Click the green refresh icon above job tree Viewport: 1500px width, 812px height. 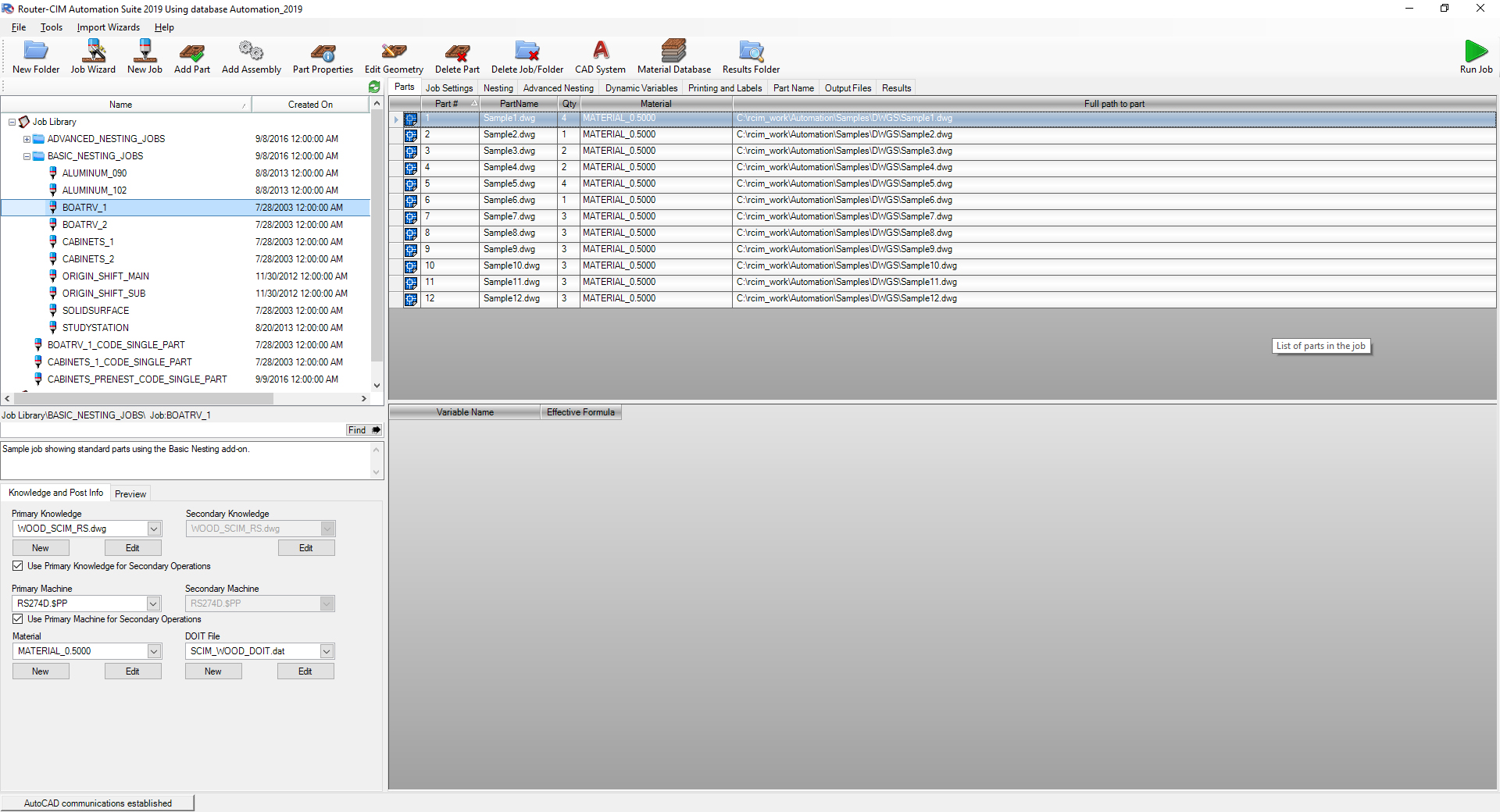[x=374, y=87]
